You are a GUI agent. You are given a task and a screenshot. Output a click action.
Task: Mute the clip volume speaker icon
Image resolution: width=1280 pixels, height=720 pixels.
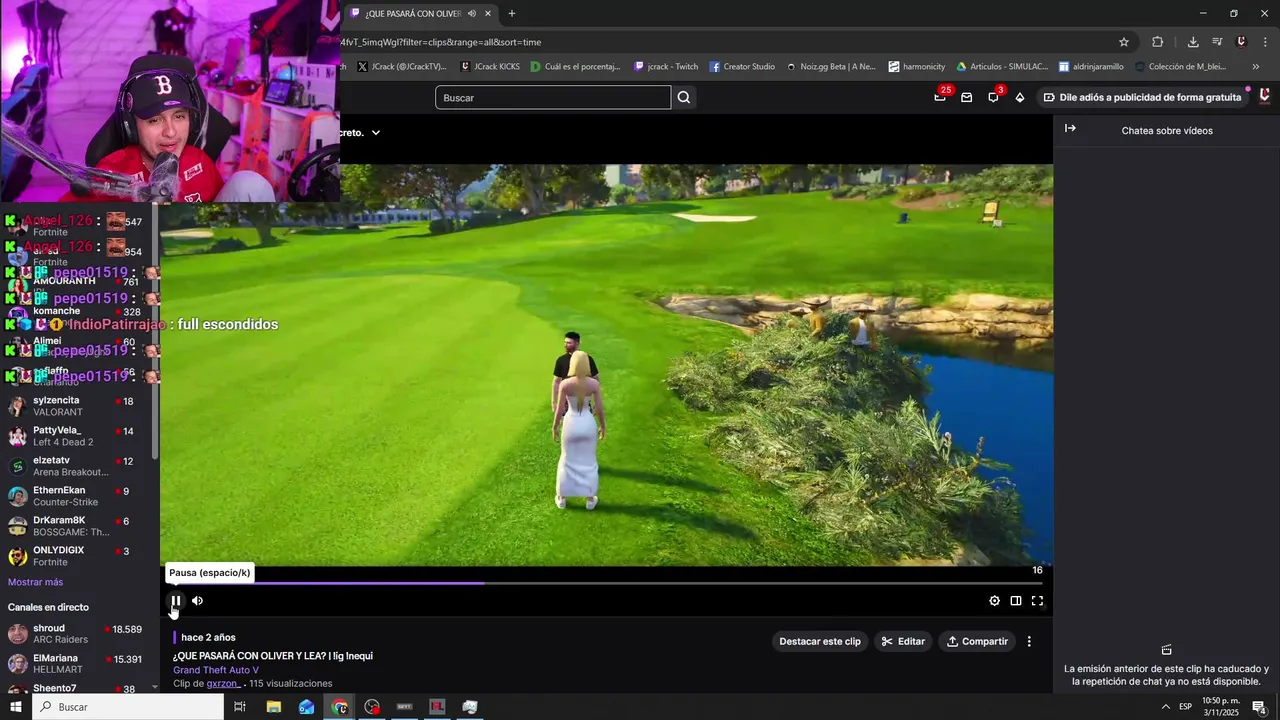click(197, 601)
